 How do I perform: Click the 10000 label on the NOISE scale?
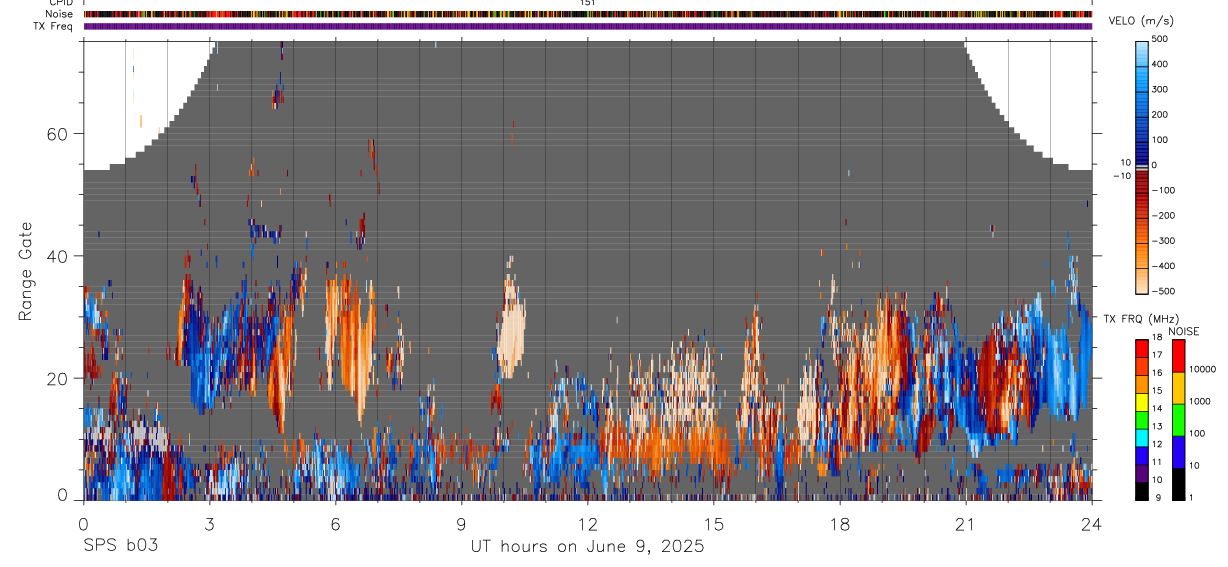[1203, 369]
